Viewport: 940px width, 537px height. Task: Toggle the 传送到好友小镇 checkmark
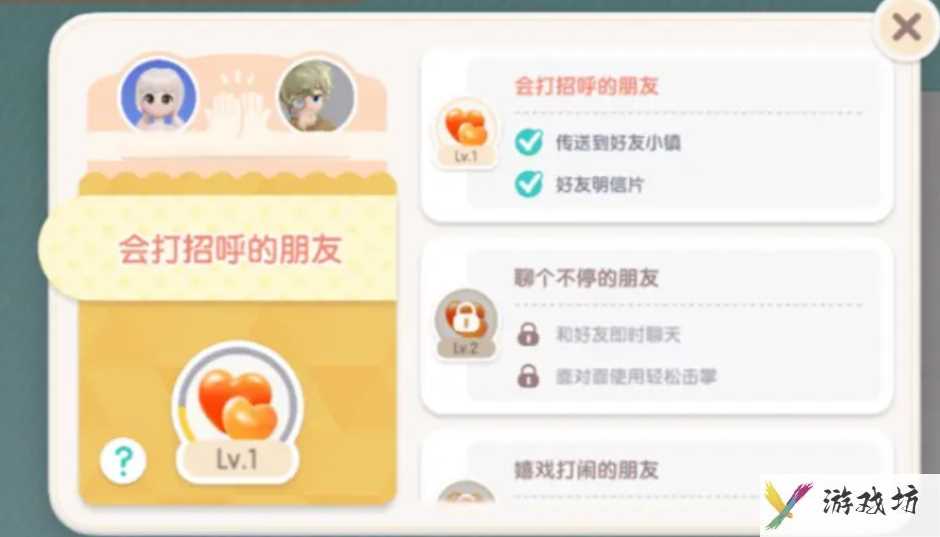[529, 143]
